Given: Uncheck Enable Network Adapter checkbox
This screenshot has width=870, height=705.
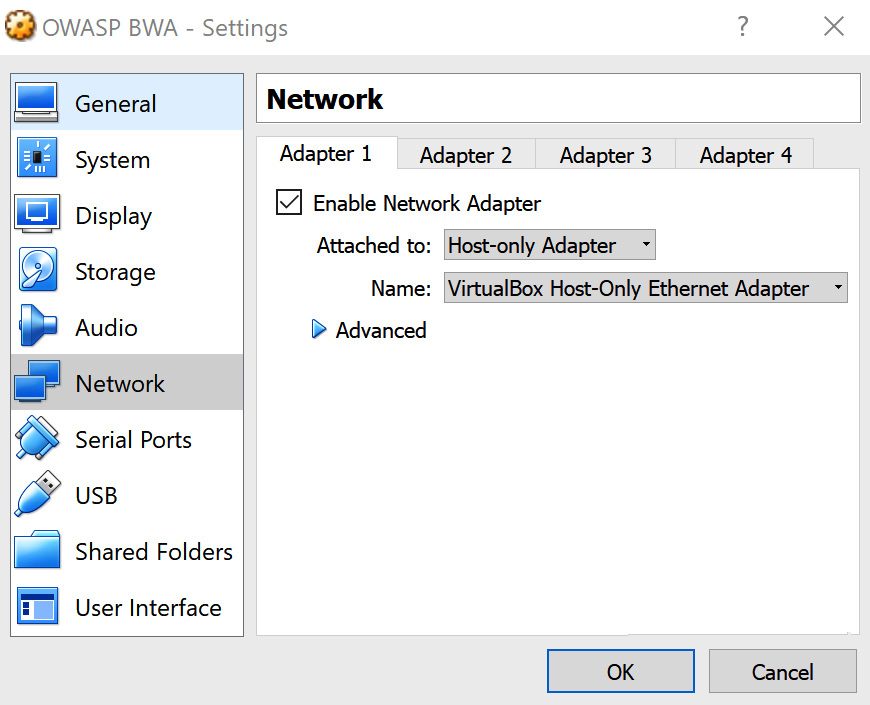Looking at the screenshot, I should (x=289, y=202).
